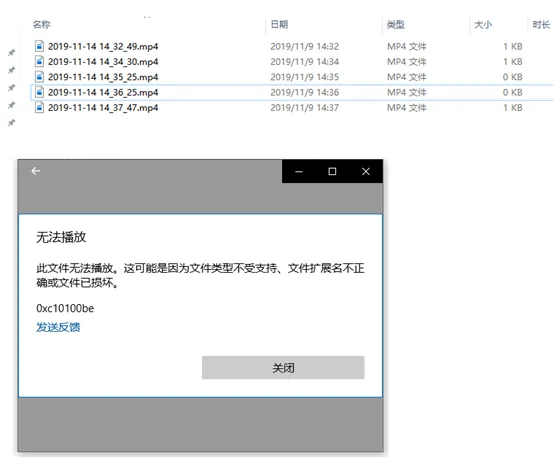Click the 时长 column header

541,24
